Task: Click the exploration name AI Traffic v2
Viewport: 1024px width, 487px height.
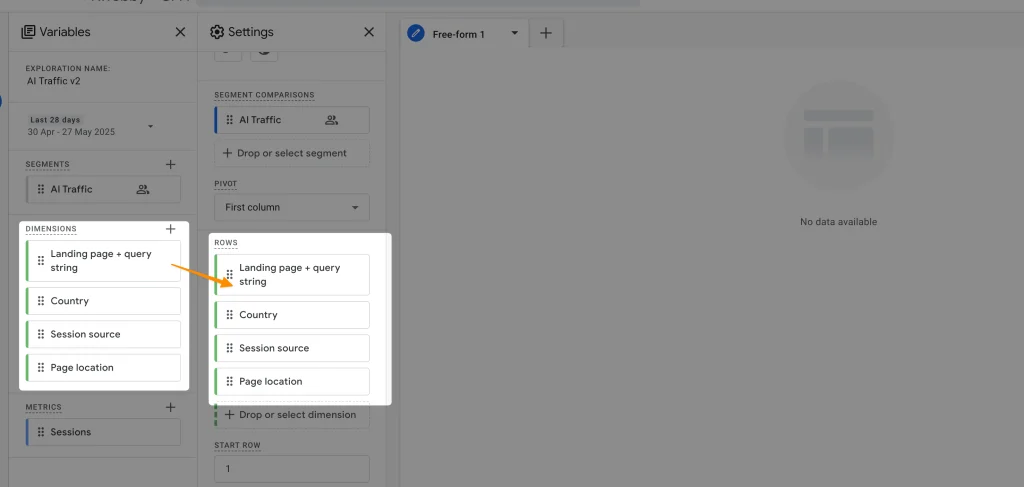Action: [54, 82]
